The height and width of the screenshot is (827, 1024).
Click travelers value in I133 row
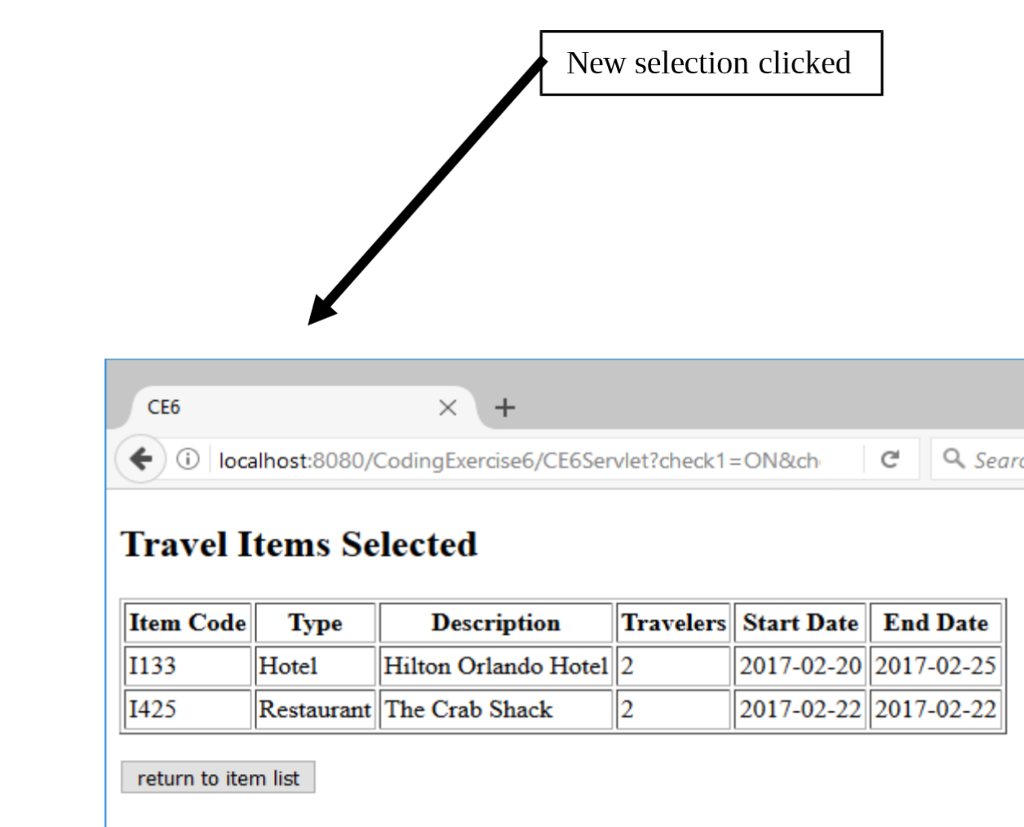pyautogui.click(x=673, y=666)
